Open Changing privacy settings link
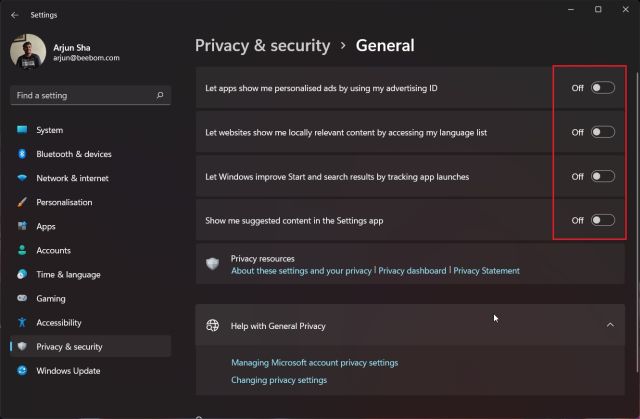Screen dimensions: 640x419 279,380
